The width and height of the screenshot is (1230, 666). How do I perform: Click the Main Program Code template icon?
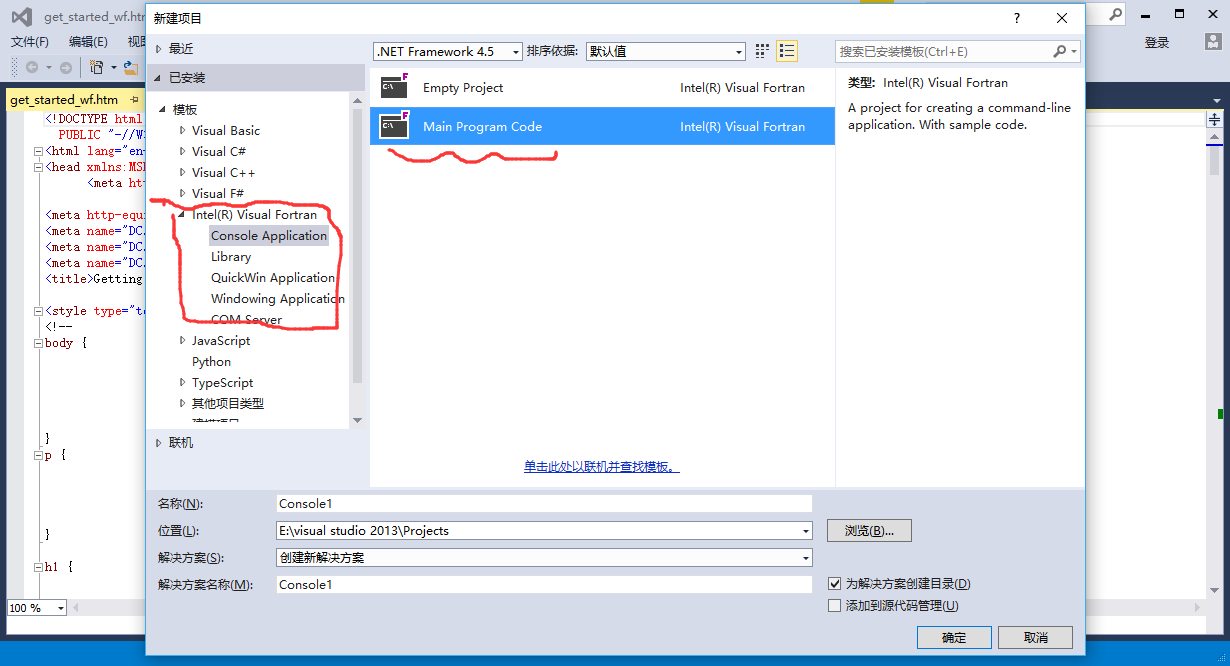pyautogui.click(x=395, y=127)
